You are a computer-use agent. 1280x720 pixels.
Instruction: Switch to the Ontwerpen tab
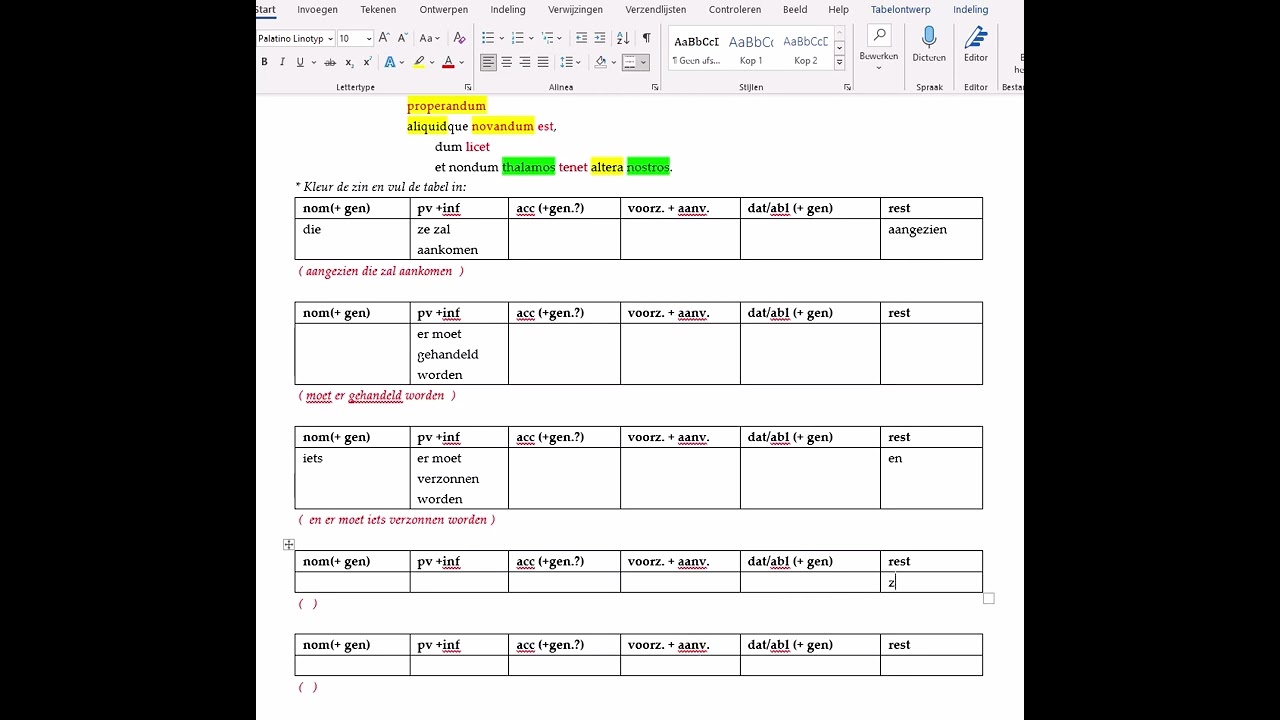[x=443, y=10]
